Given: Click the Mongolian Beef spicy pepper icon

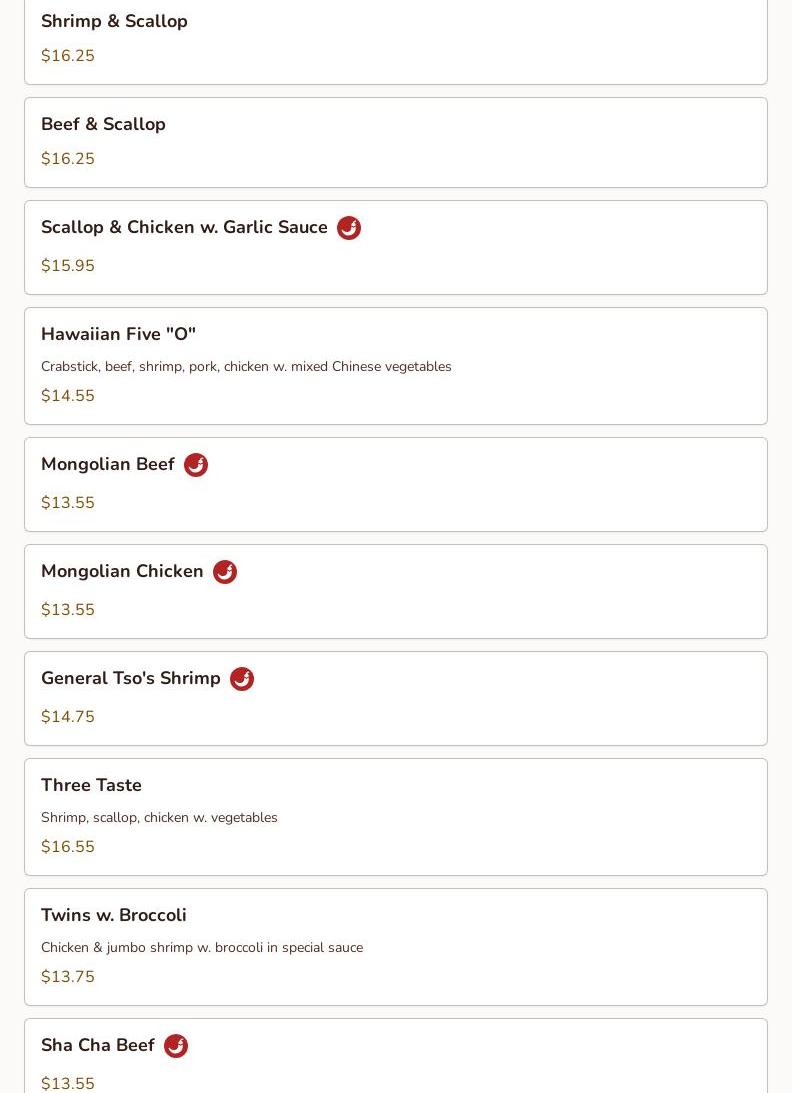Looking at the screenshot, I should (195, 465).
